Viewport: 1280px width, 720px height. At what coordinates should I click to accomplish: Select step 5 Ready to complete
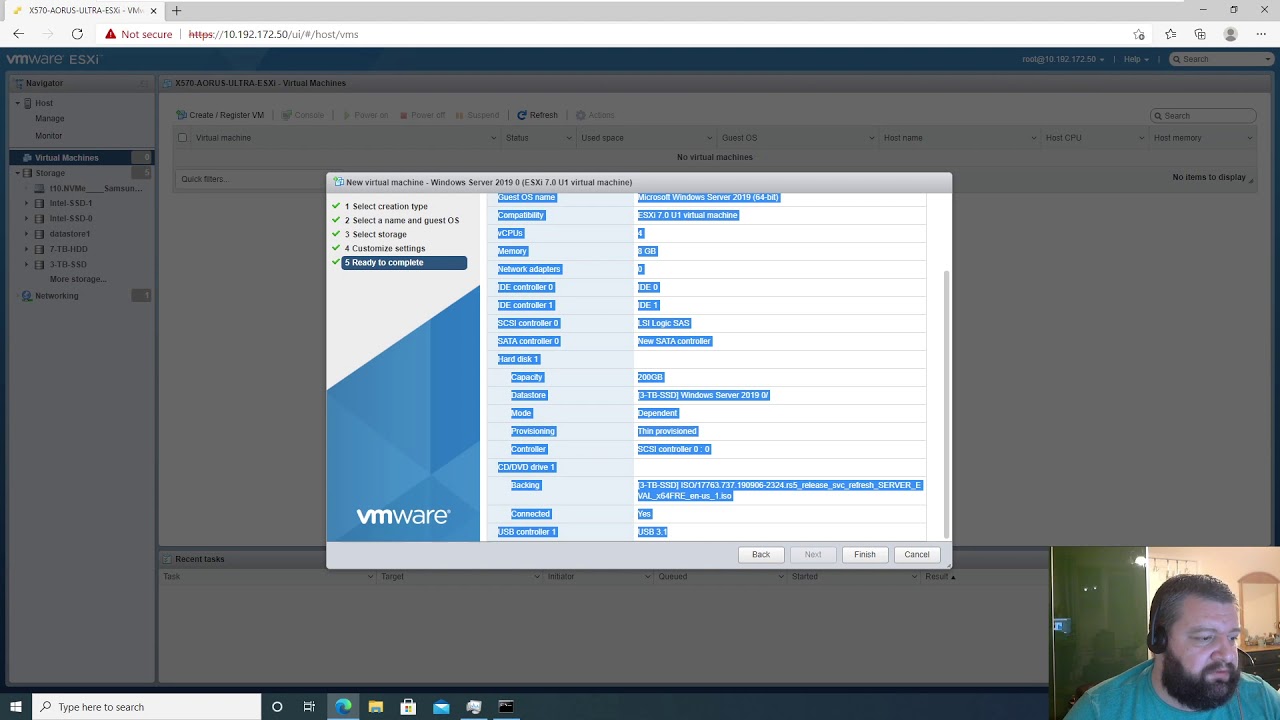(x=404, y=262)
